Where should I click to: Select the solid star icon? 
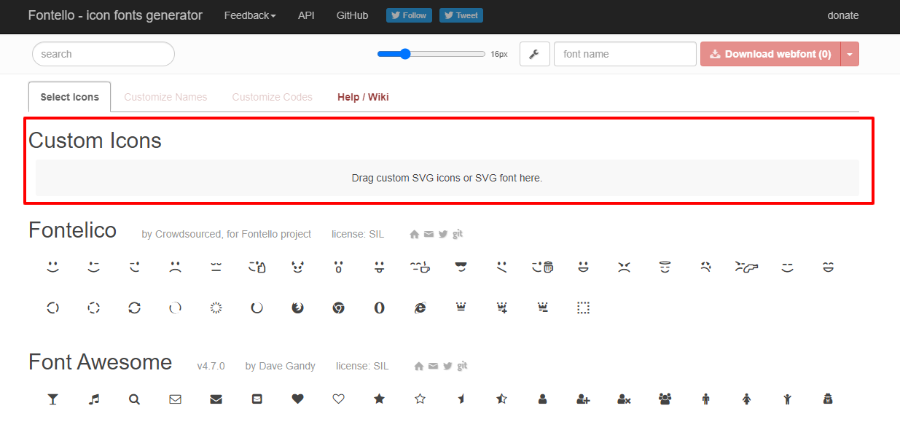click(379, 399)
